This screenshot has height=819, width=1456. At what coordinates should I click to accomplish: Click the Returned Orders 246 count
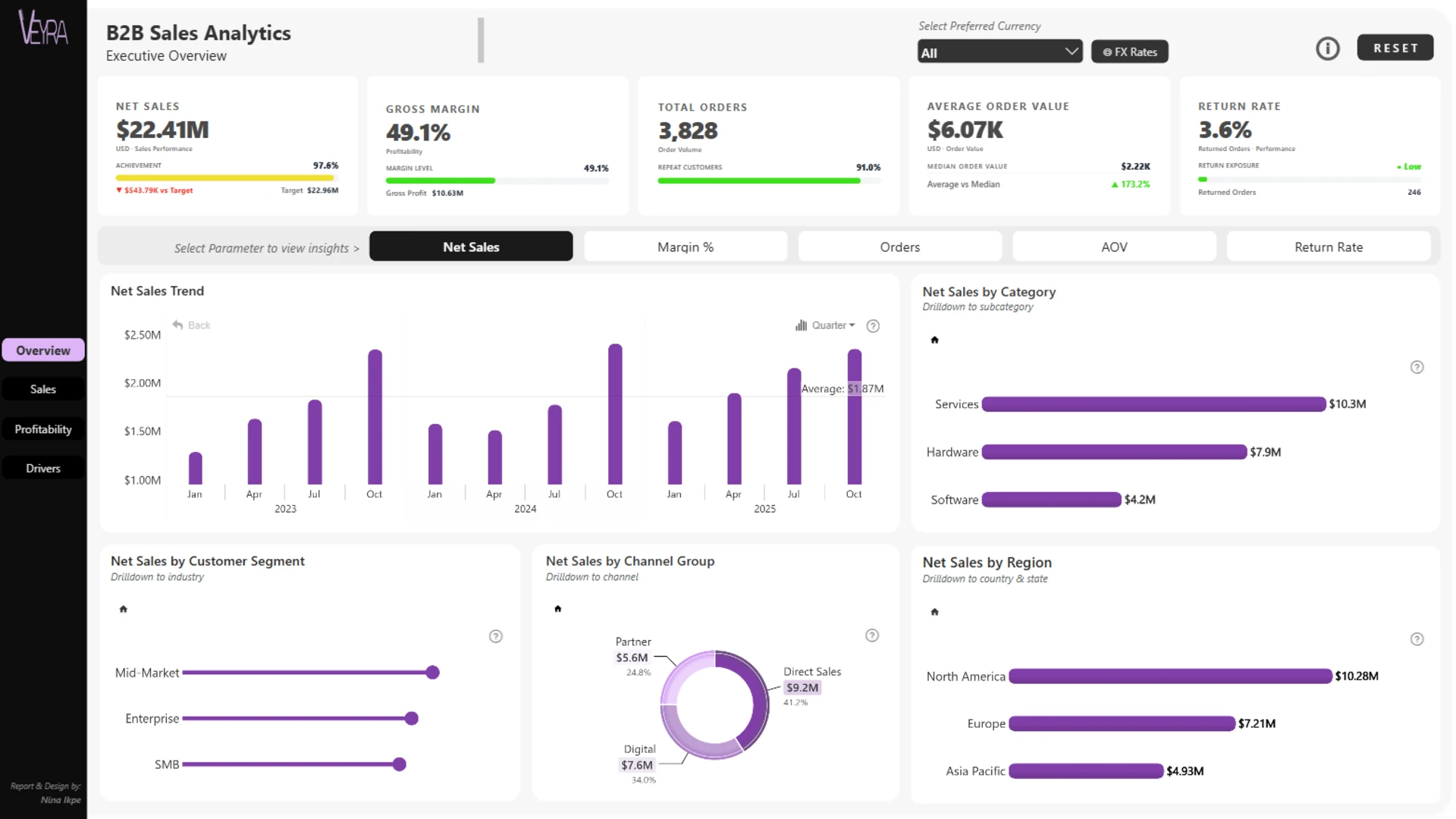tap(1414, 193)
